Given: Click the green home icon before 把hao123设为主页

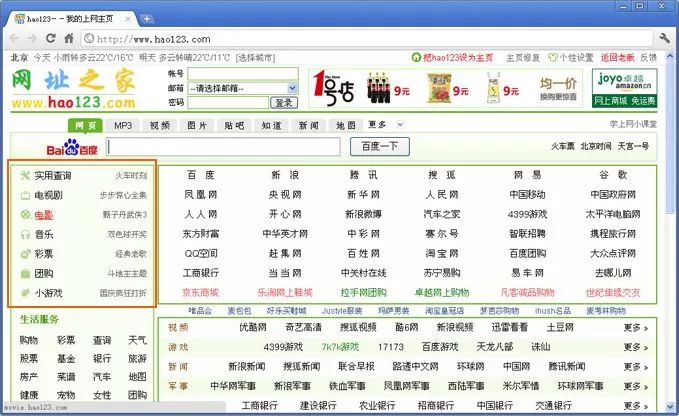Looking at the screenshot, I should pos(416,57).
